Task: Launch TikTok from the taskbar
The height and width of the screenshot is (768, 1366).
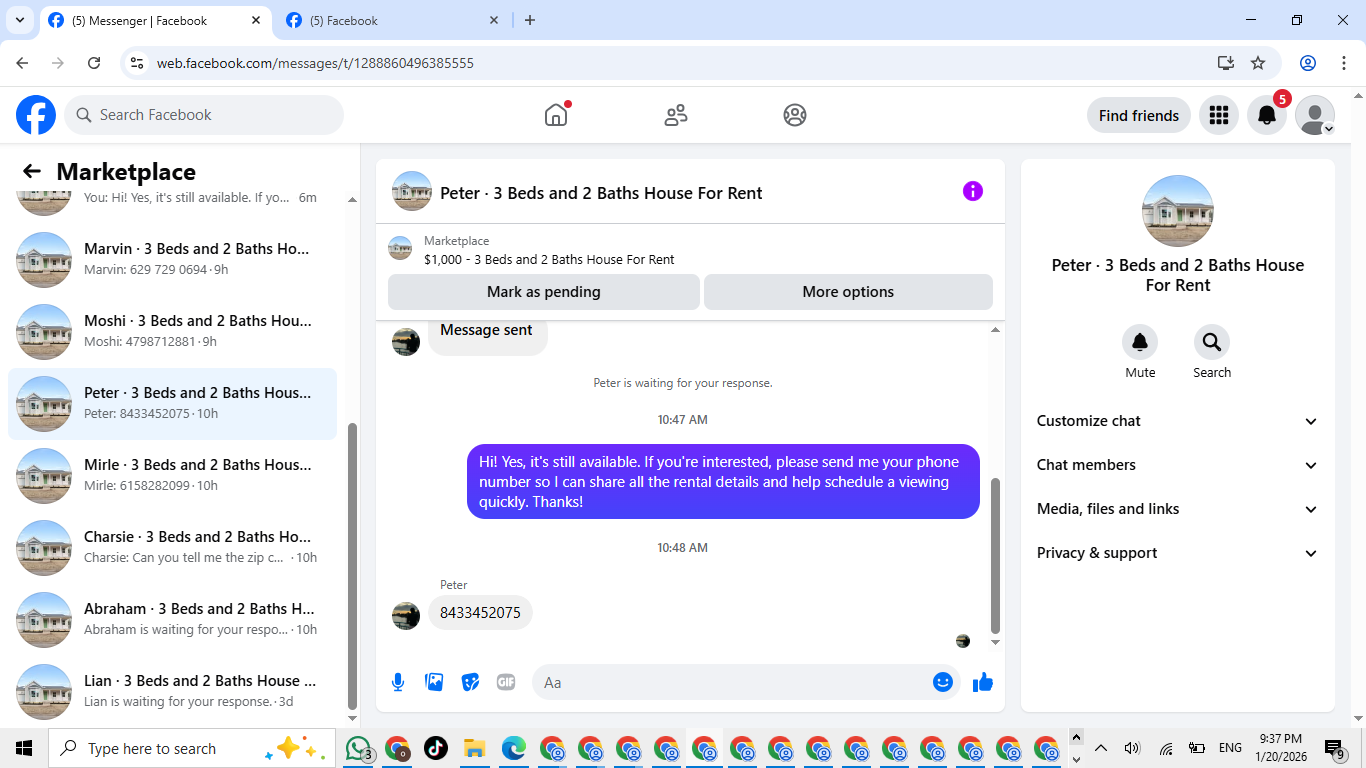Action: [x=436, y=748]
